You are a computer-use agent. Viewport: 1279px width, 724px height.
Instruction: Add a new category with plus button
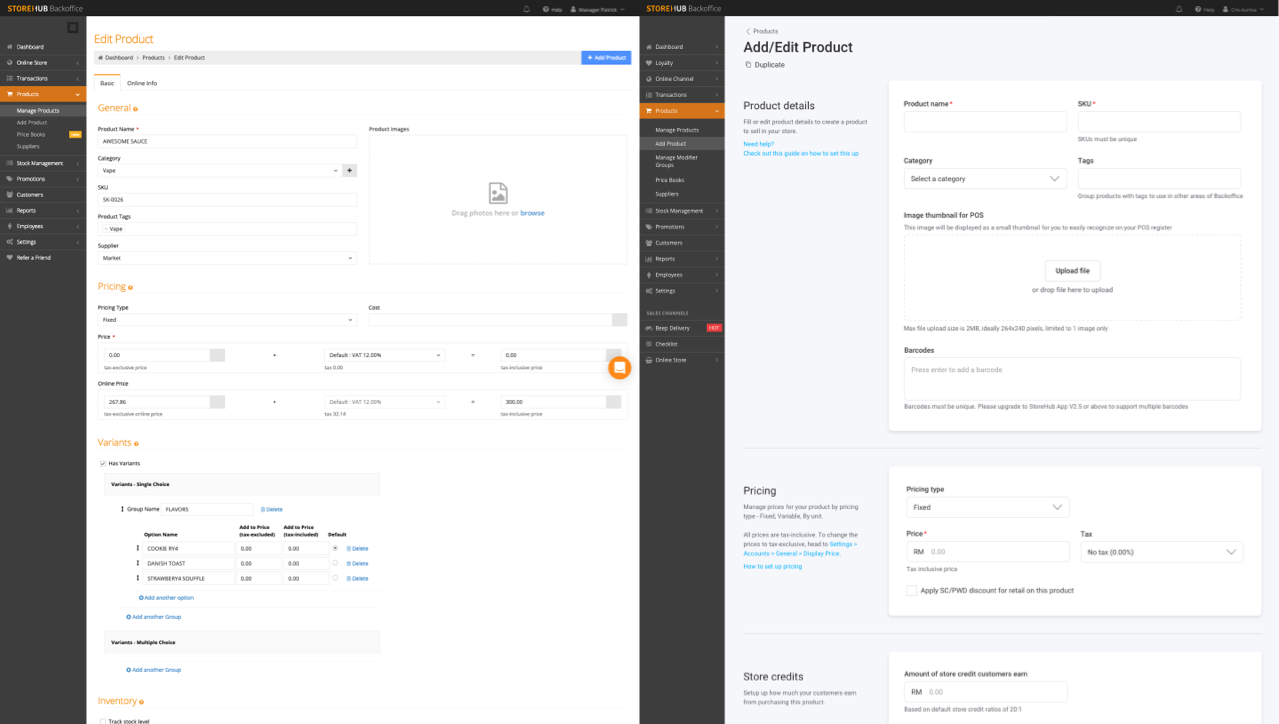tap(350, 171)
